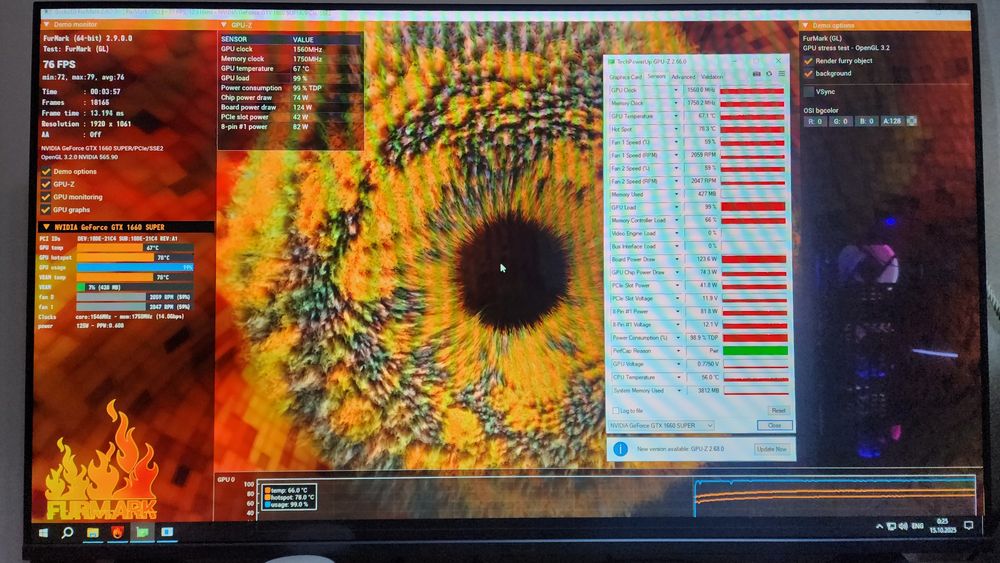This screenshot has width=1000, height=563.
Task: Open GPU Clock sensor dropdown
Action: tap(676, 91)
